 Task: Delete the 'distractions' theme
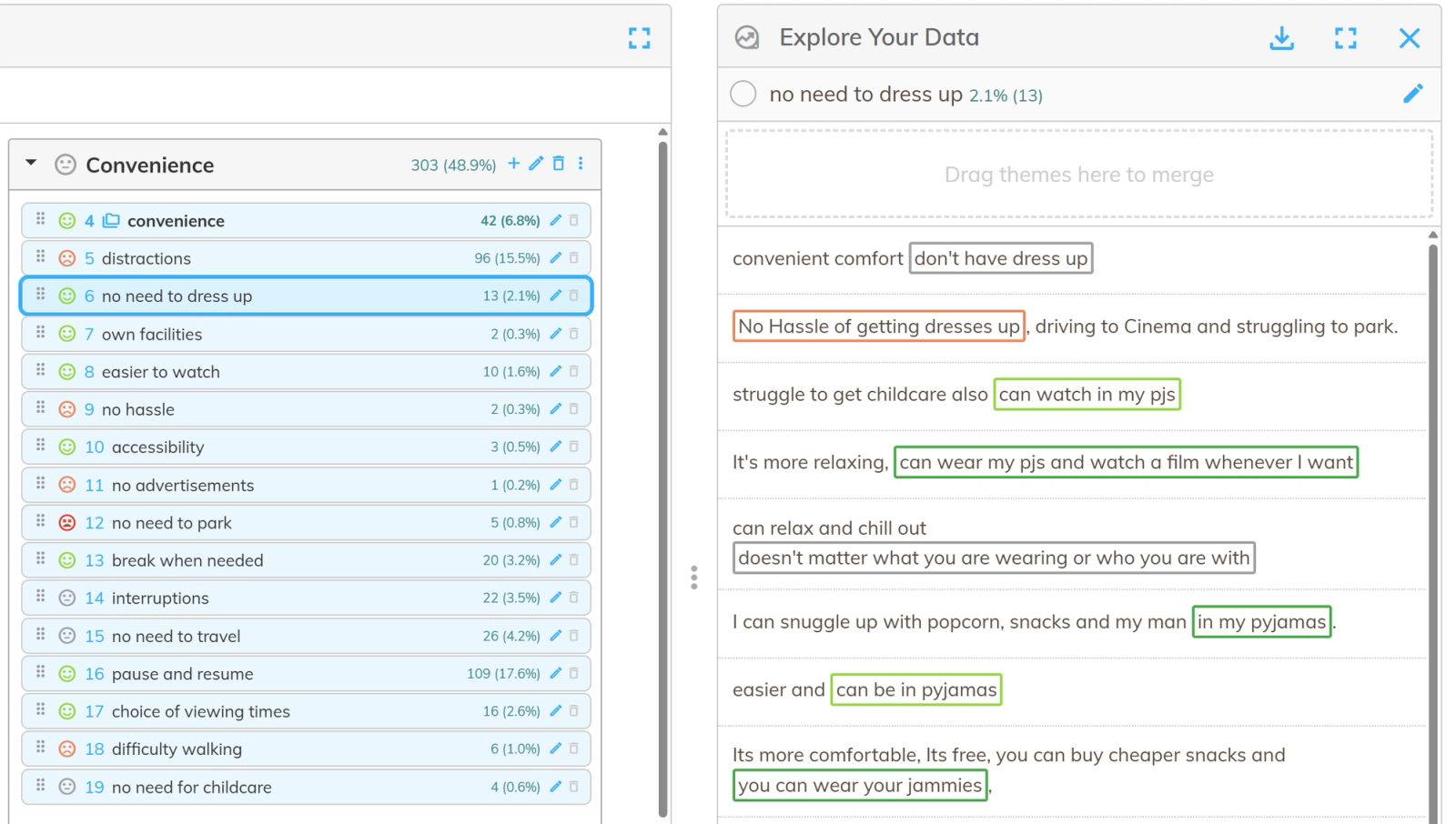(573, 258)
